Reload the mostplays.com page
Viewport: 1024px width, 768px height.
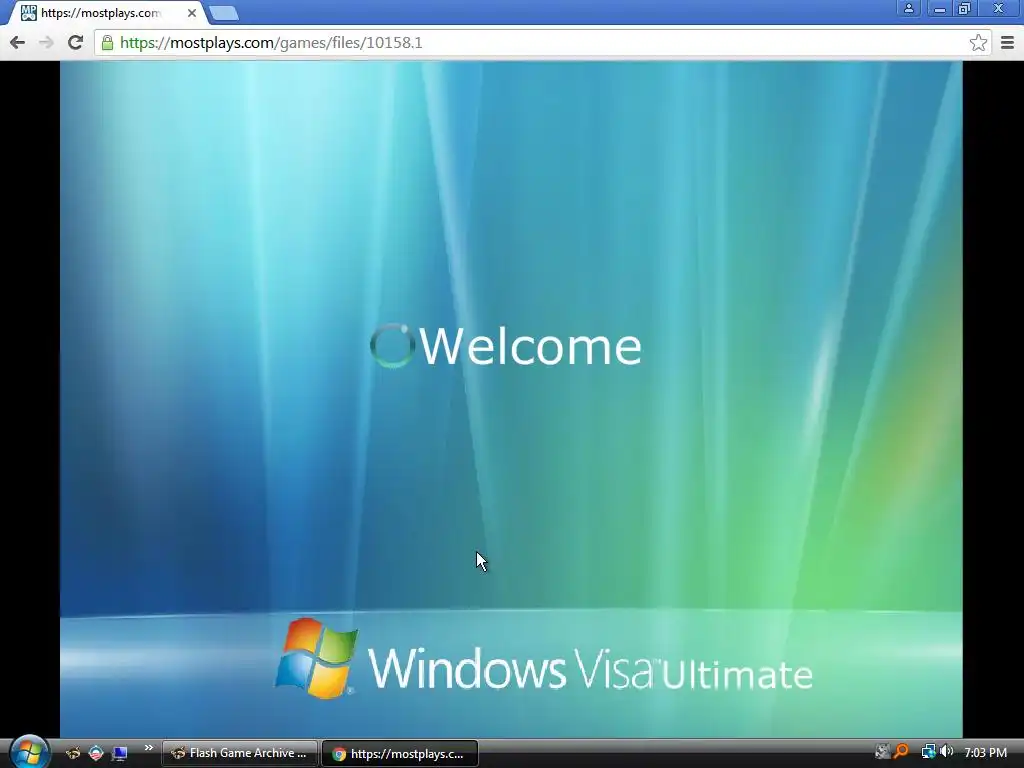(75, 42)
